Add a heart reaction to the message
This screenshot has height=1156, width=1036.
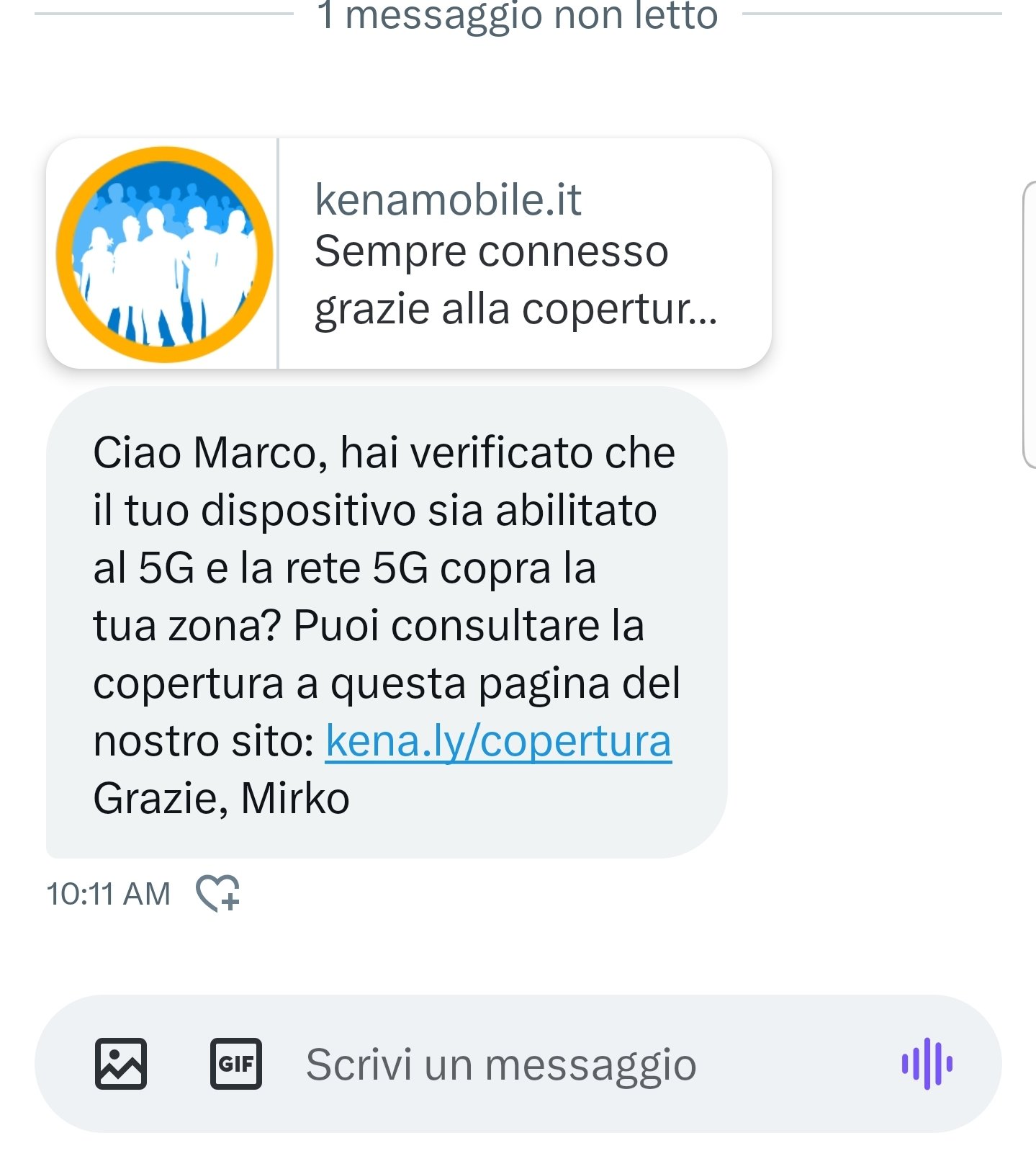click(218, 894)
